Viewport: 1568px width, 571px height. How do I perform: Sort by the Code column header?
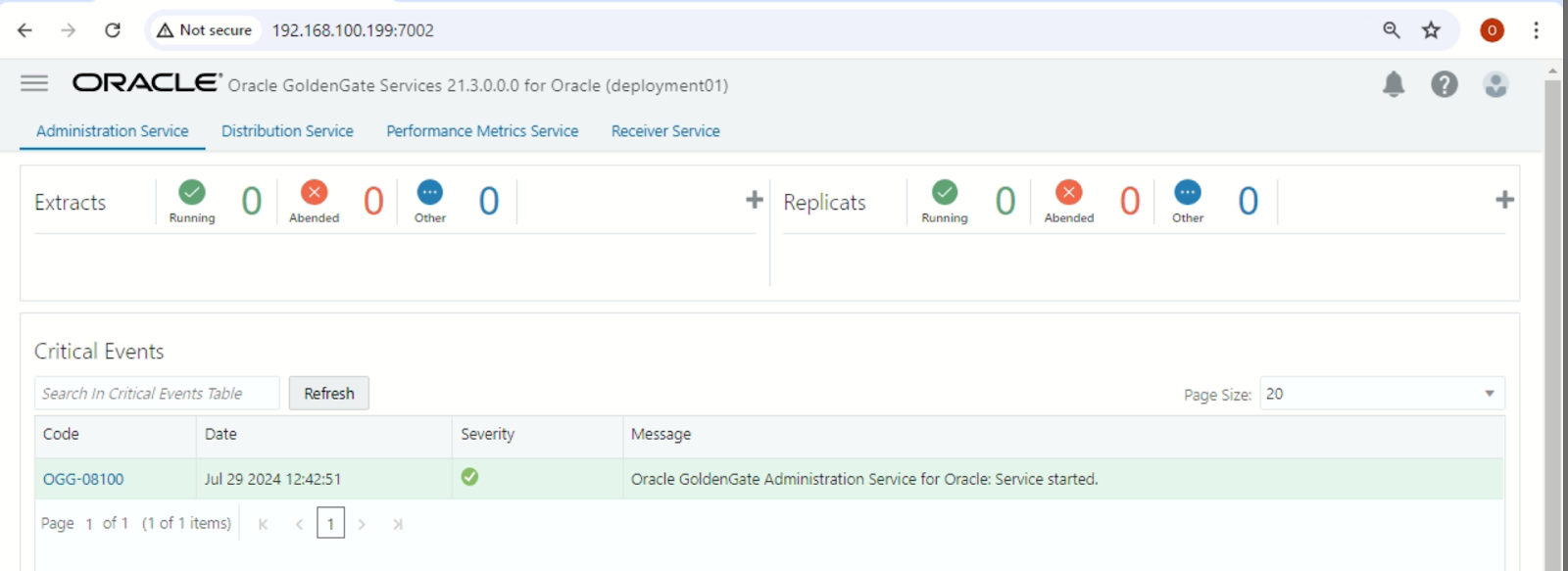116,435
